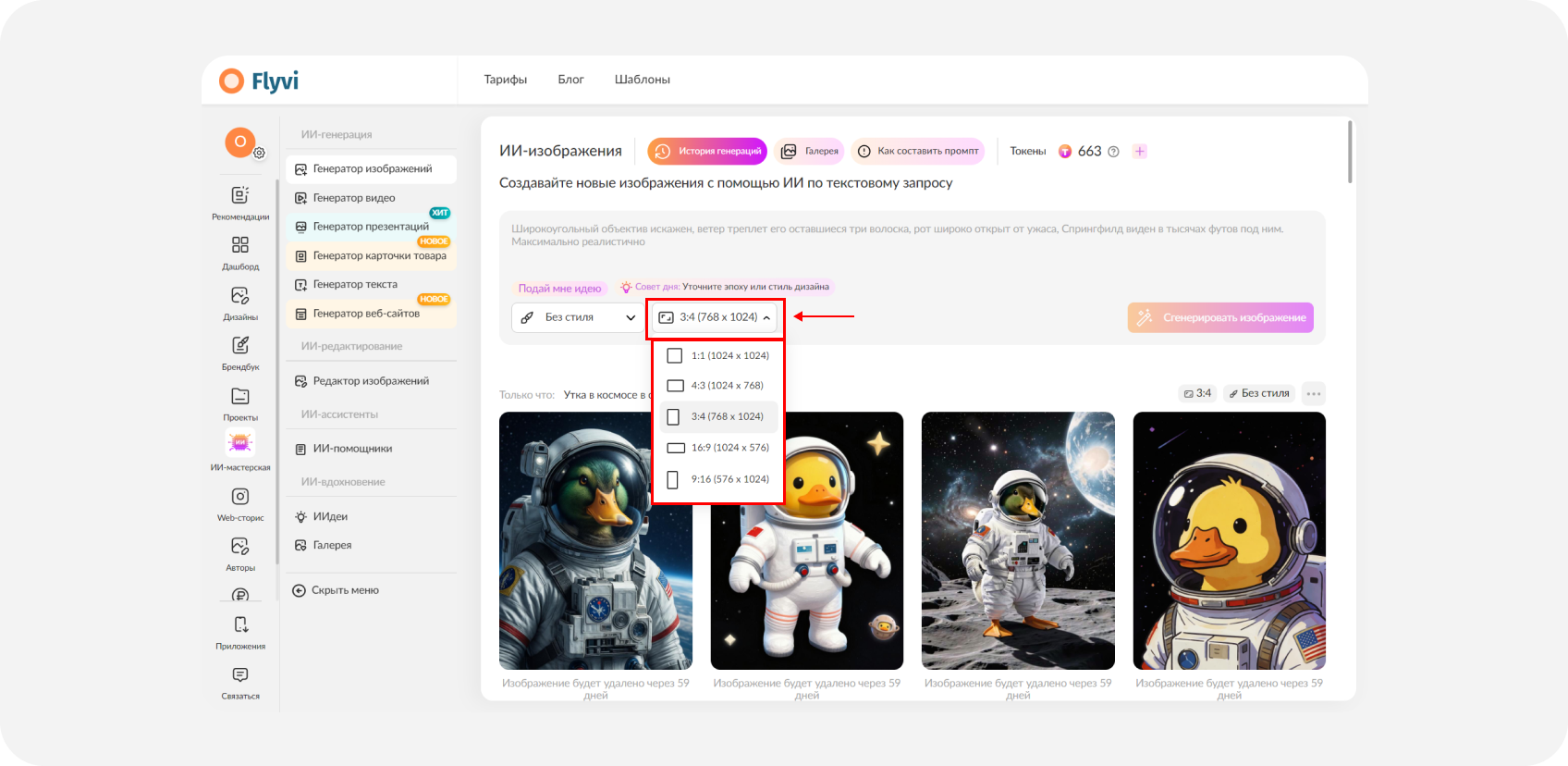The width and height of the screenshot is (1568, 766).
Task: Open Редактор изображений in the sidebar
Action: click(x=372, y=381)
